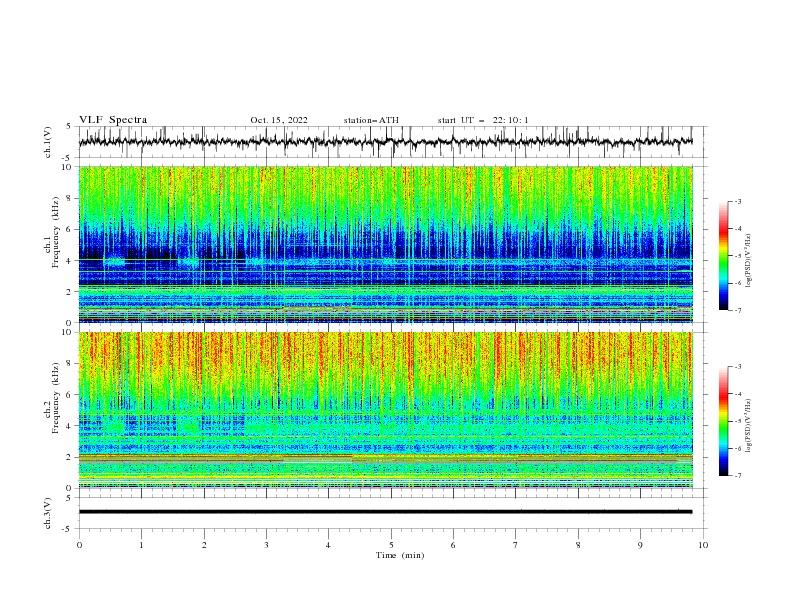Click the 2 kHz tick of the ch.1 spectrogram
This screenshot has width=792, height=612.
pyautogui.click(x=70, y=291)
